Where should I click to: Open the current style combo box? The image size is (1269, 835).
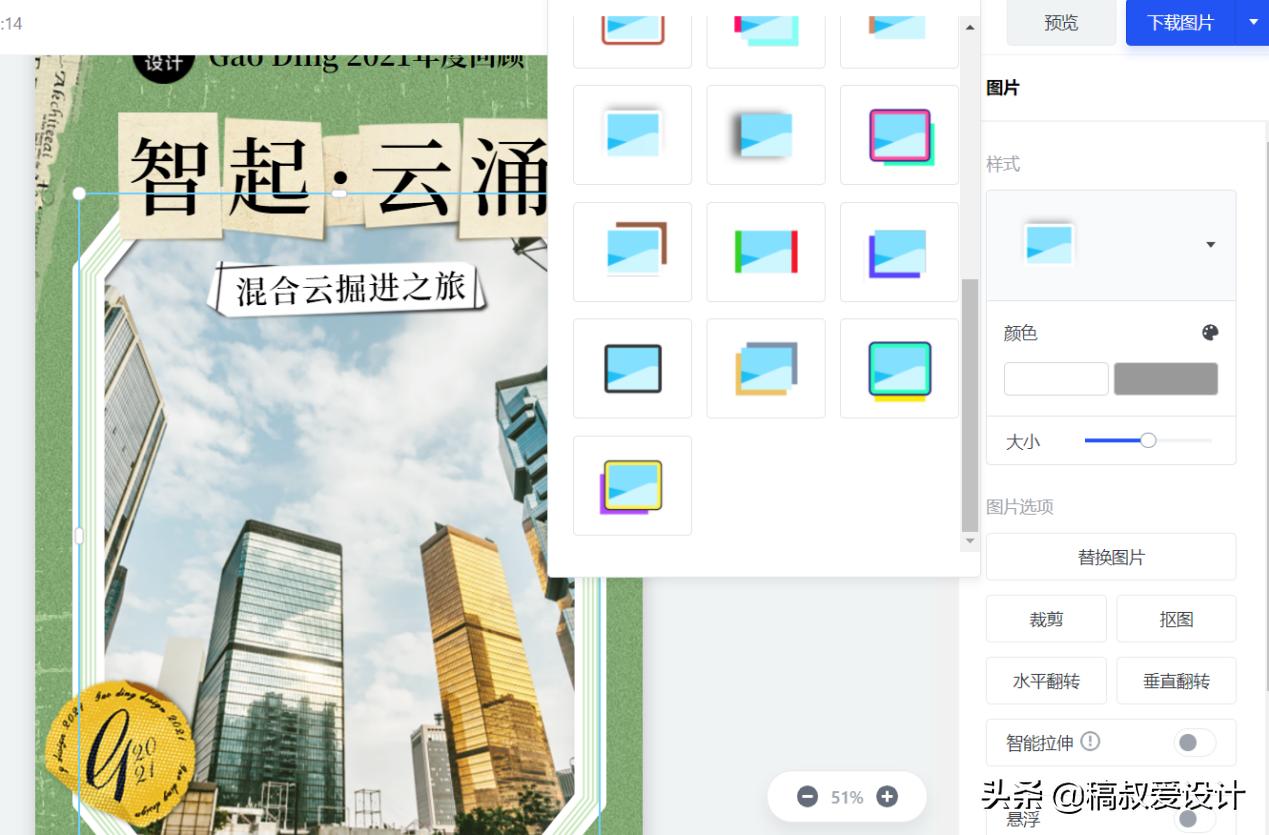pos(1110,244)
